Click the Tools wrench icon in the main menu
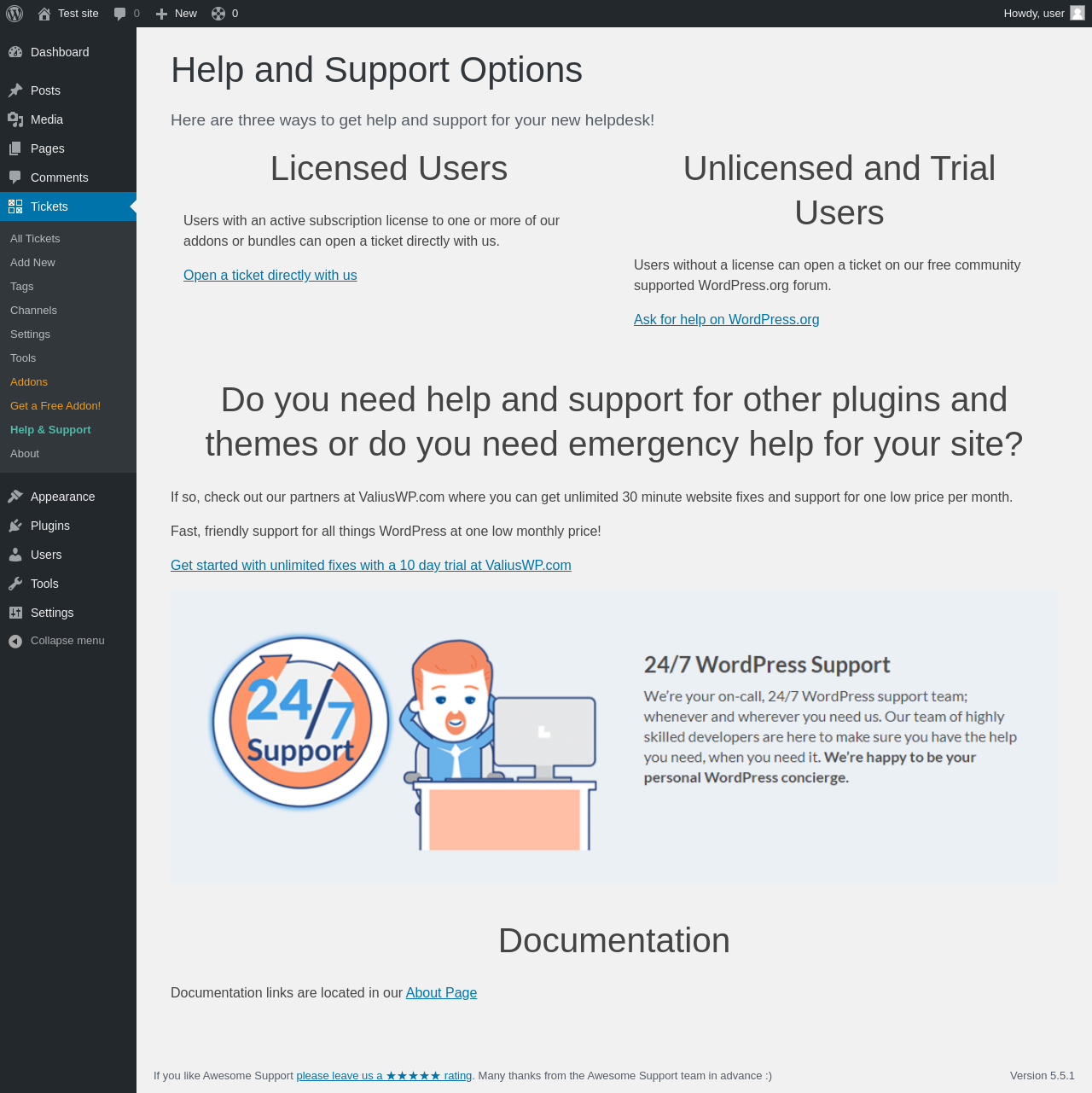1092x1093 pixels. tap(15, 584)
